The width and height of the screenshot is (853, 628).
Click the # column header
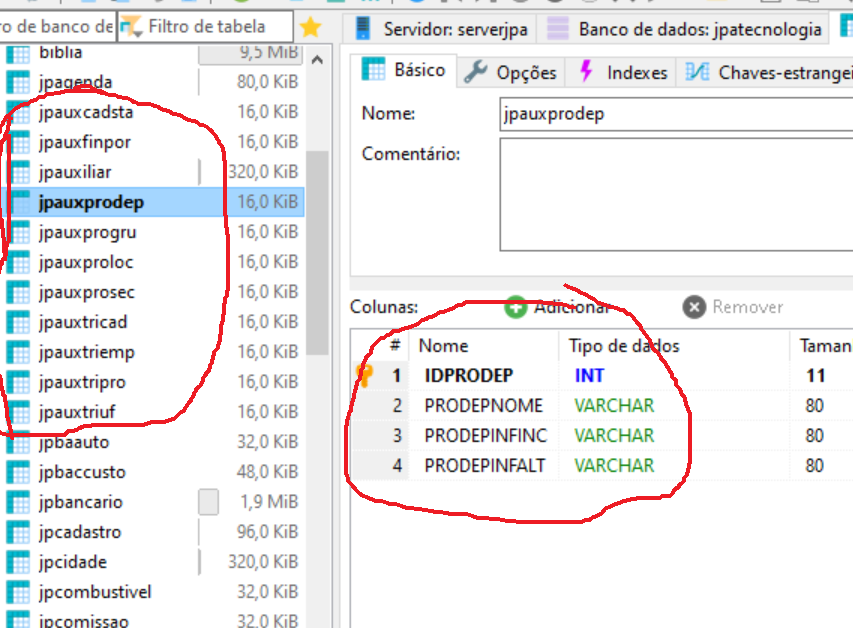[x=395, y=346]
